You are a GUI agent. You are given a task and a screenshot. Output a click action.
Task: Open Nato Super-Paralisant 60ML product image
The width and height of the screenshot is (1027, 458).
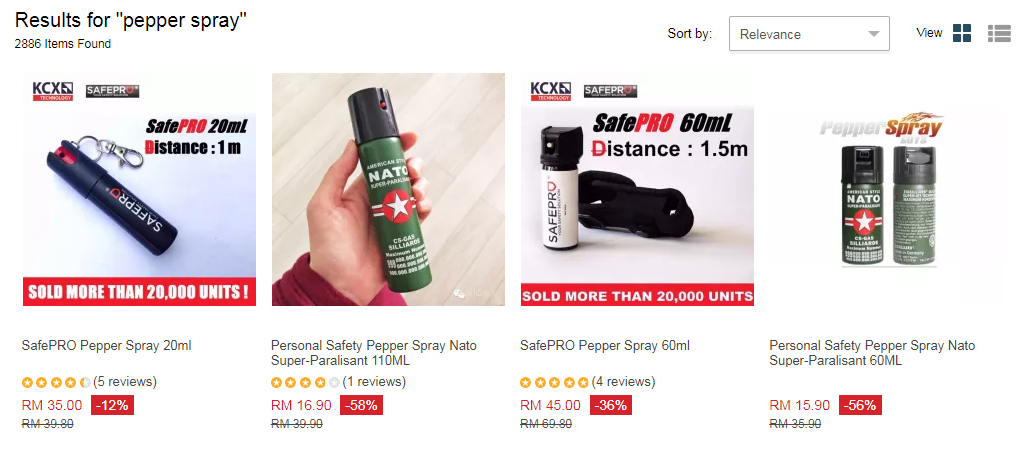(886, 189)
